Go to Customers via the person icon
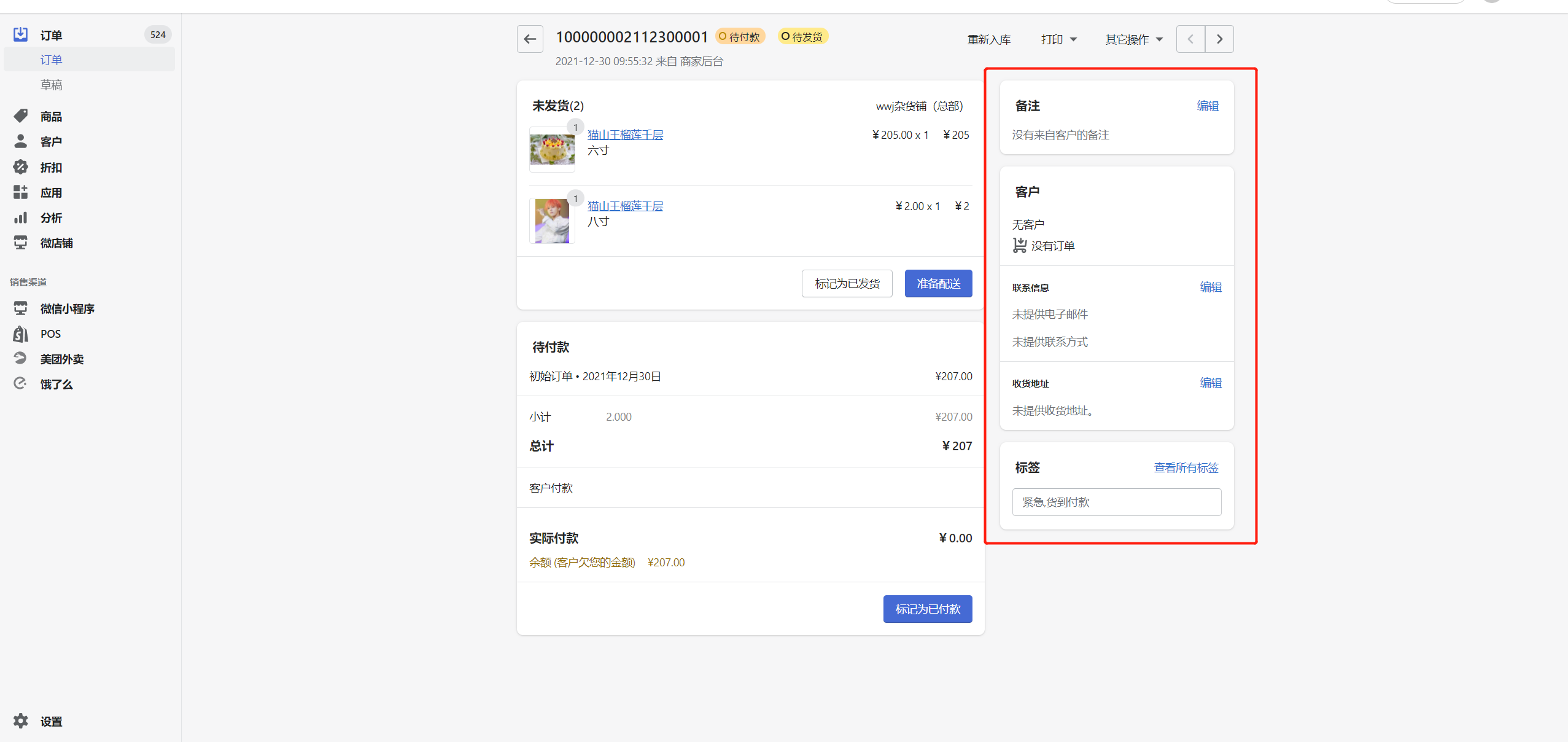Screen dimensions: 1568x742 21,141
